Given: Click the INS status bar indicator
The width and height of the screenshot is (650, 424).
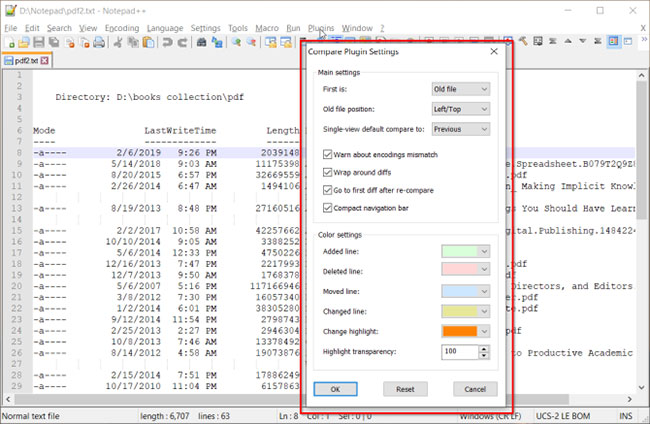Looking at the screenshot, I should click(x=626, y=416).
